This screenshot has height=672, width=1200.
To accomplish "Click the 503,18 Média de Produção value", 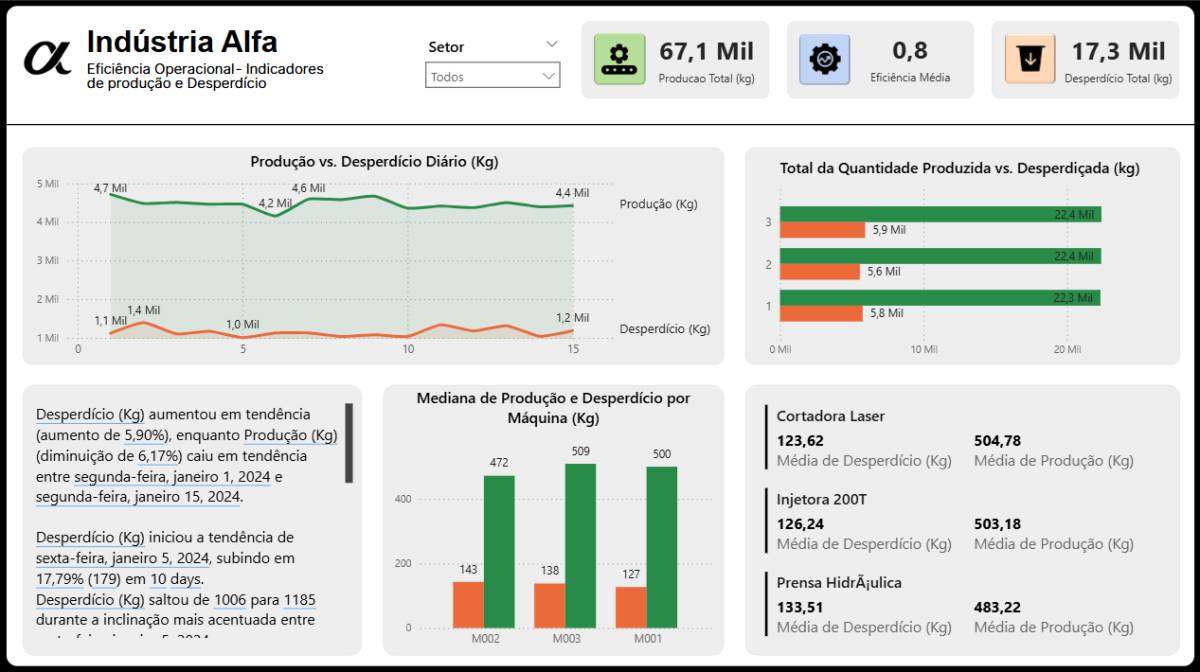I will 997,524.
